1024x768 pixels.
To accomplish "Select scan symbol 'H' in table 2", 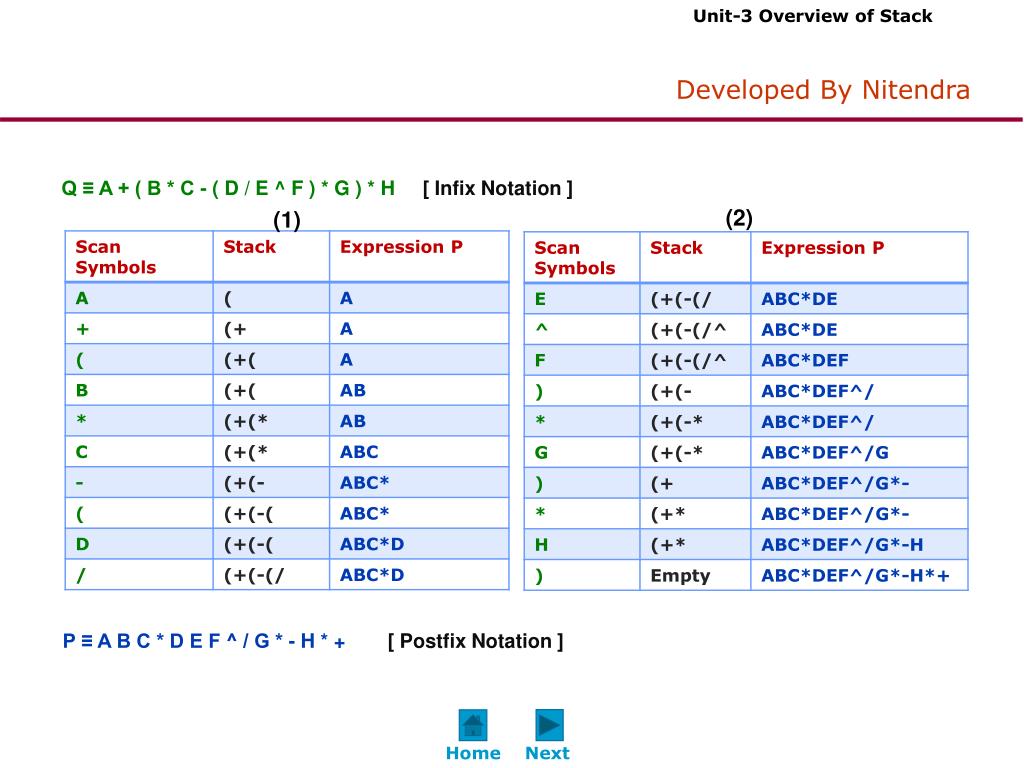I will tap(541, 545).
